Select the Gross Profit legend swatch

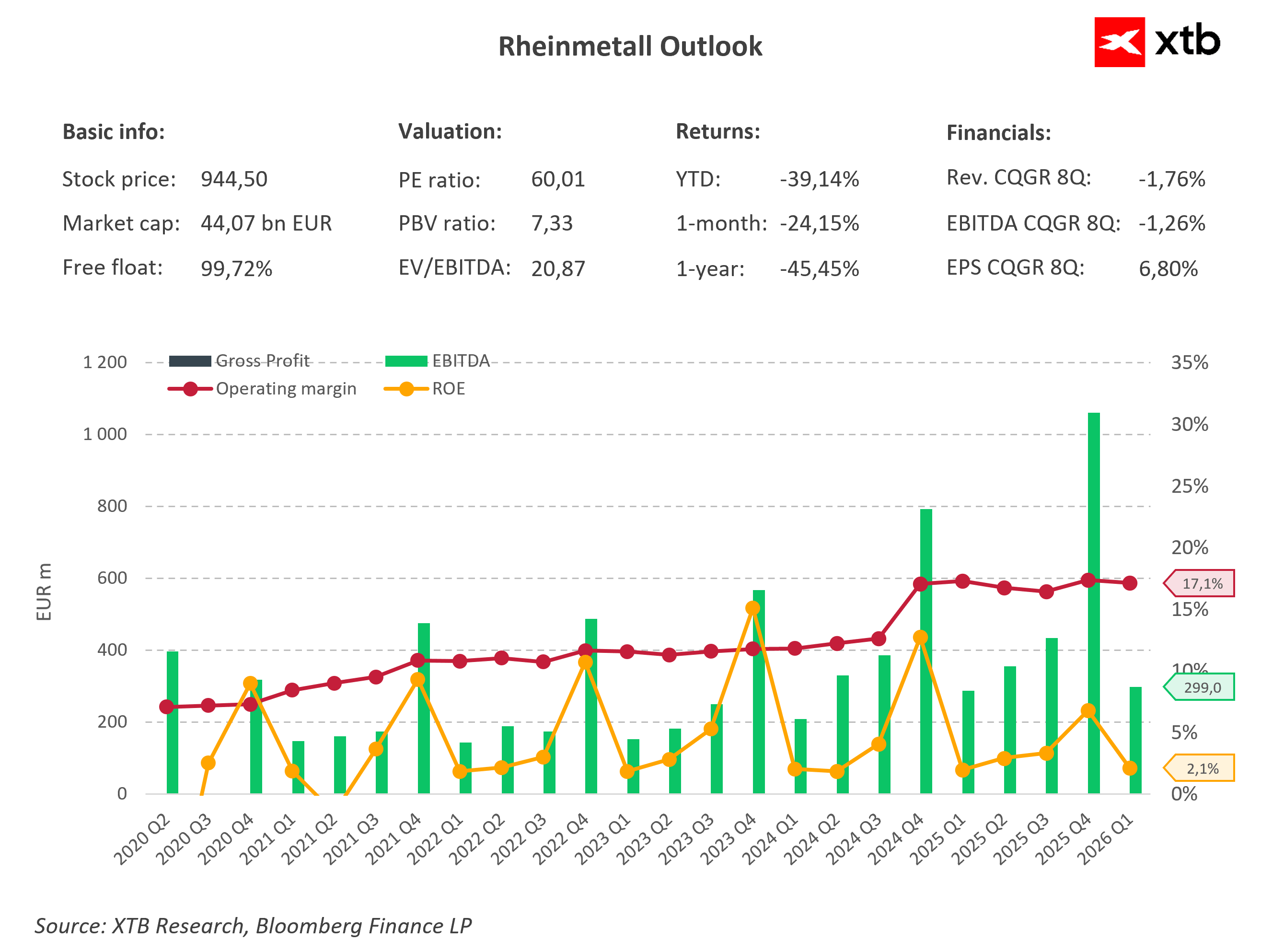pos(190,361)
